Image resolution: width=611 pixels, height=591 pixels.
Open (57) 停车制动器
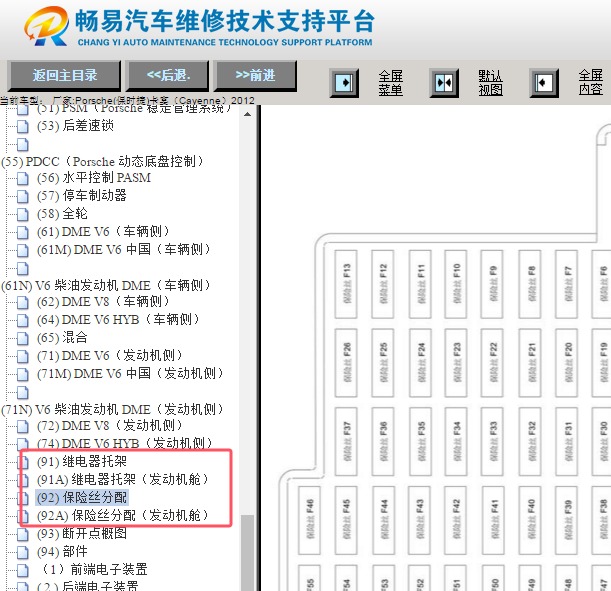[x=81, y=196]
